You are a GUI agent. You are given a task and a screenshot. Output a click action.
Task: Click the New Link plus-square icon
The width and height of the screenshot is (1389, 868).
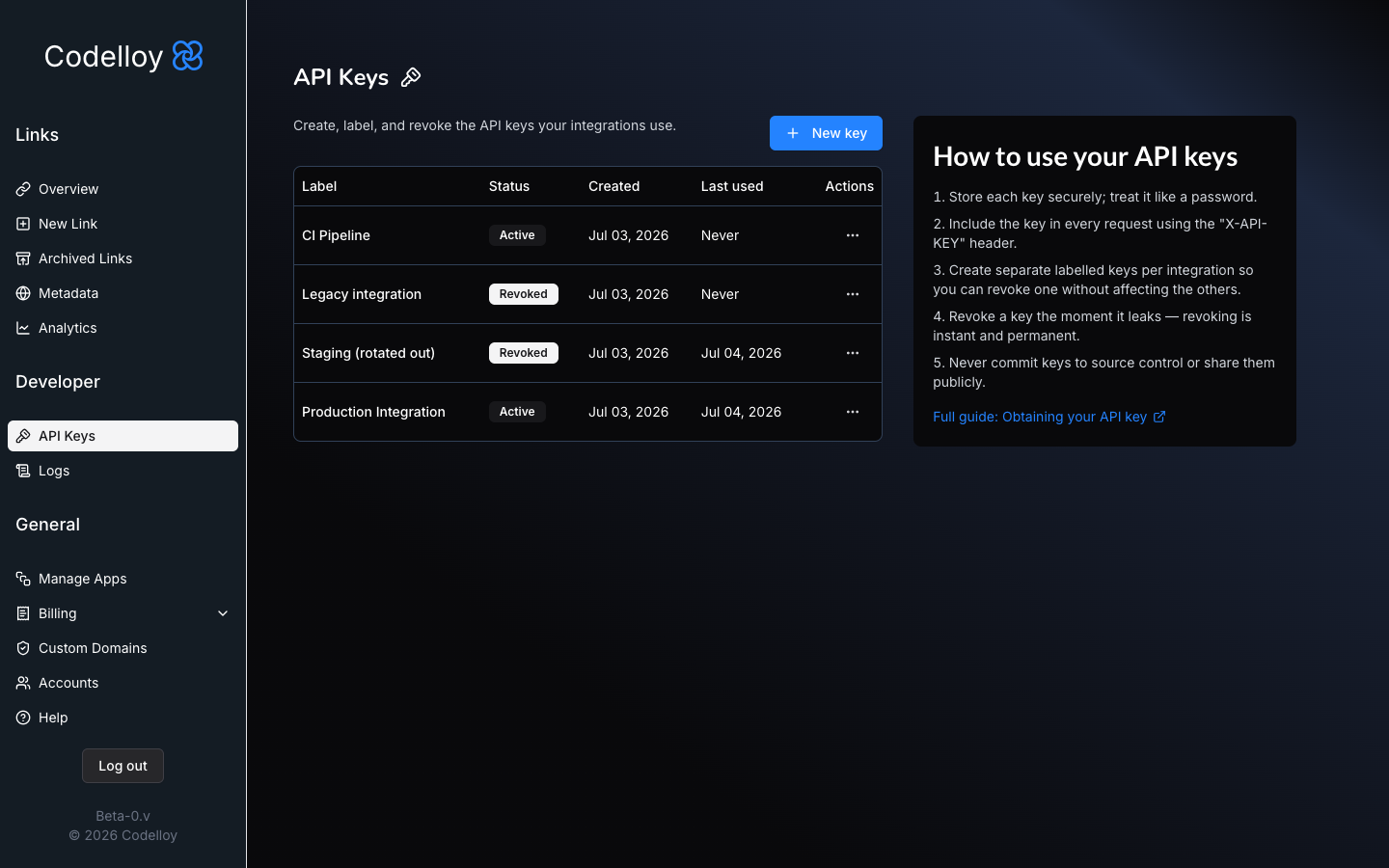coord(23,224)
